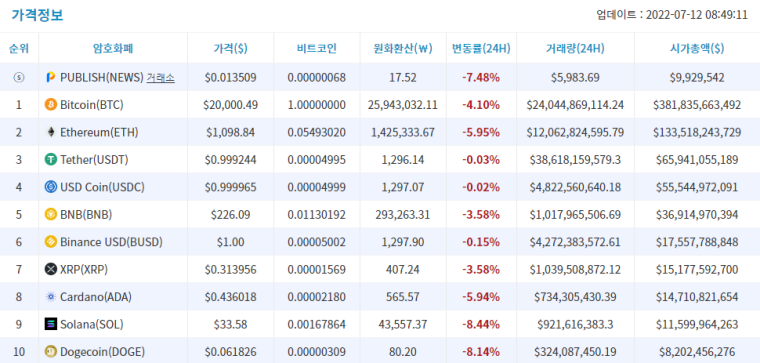Open Binance USD(BUSD) coin name
Image resolution: width=760 pixels, height=363 pixels.
[x=111, y=242]
